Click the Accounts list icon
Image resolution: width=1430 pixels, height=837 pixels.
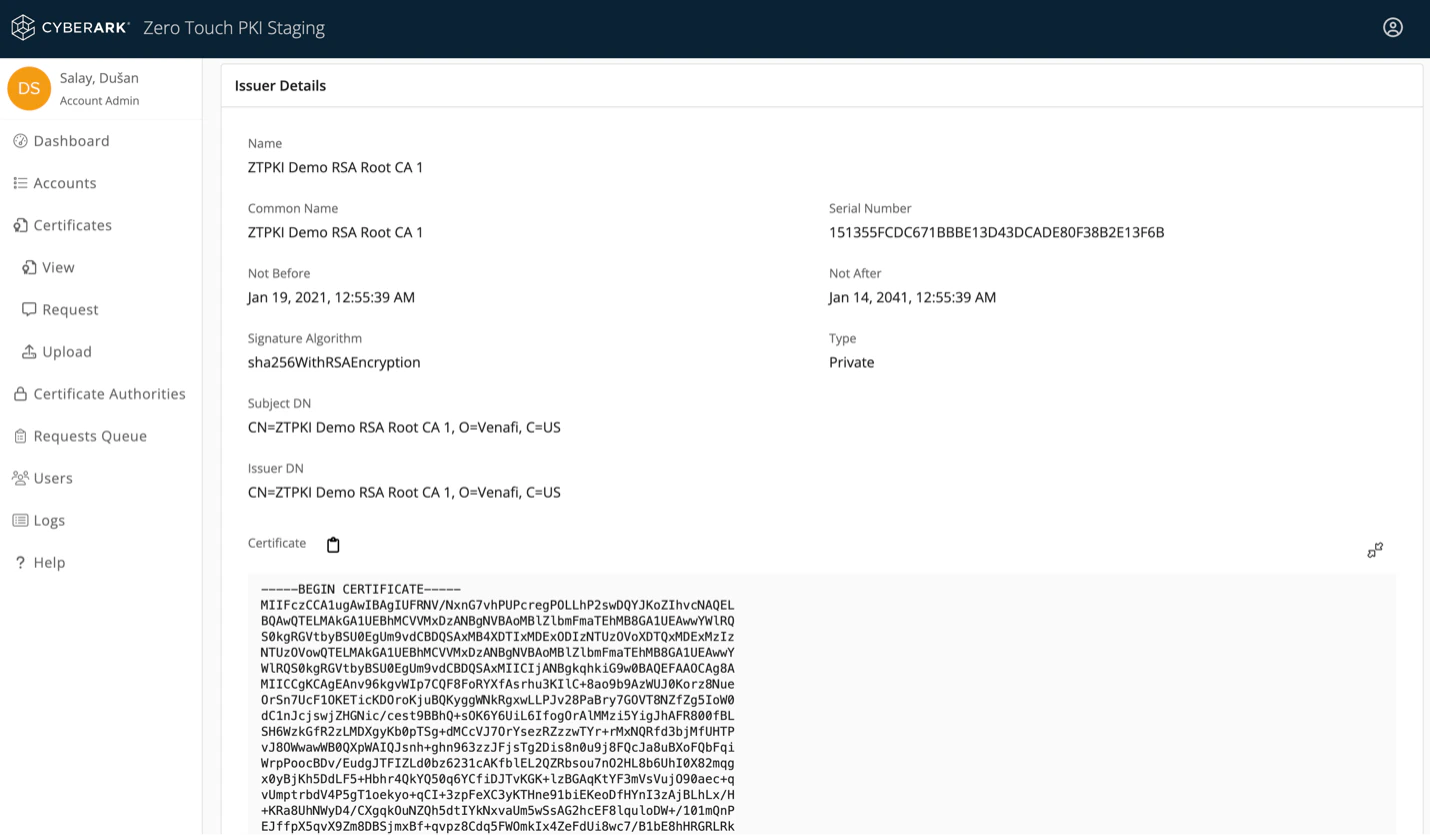(20, 183)
